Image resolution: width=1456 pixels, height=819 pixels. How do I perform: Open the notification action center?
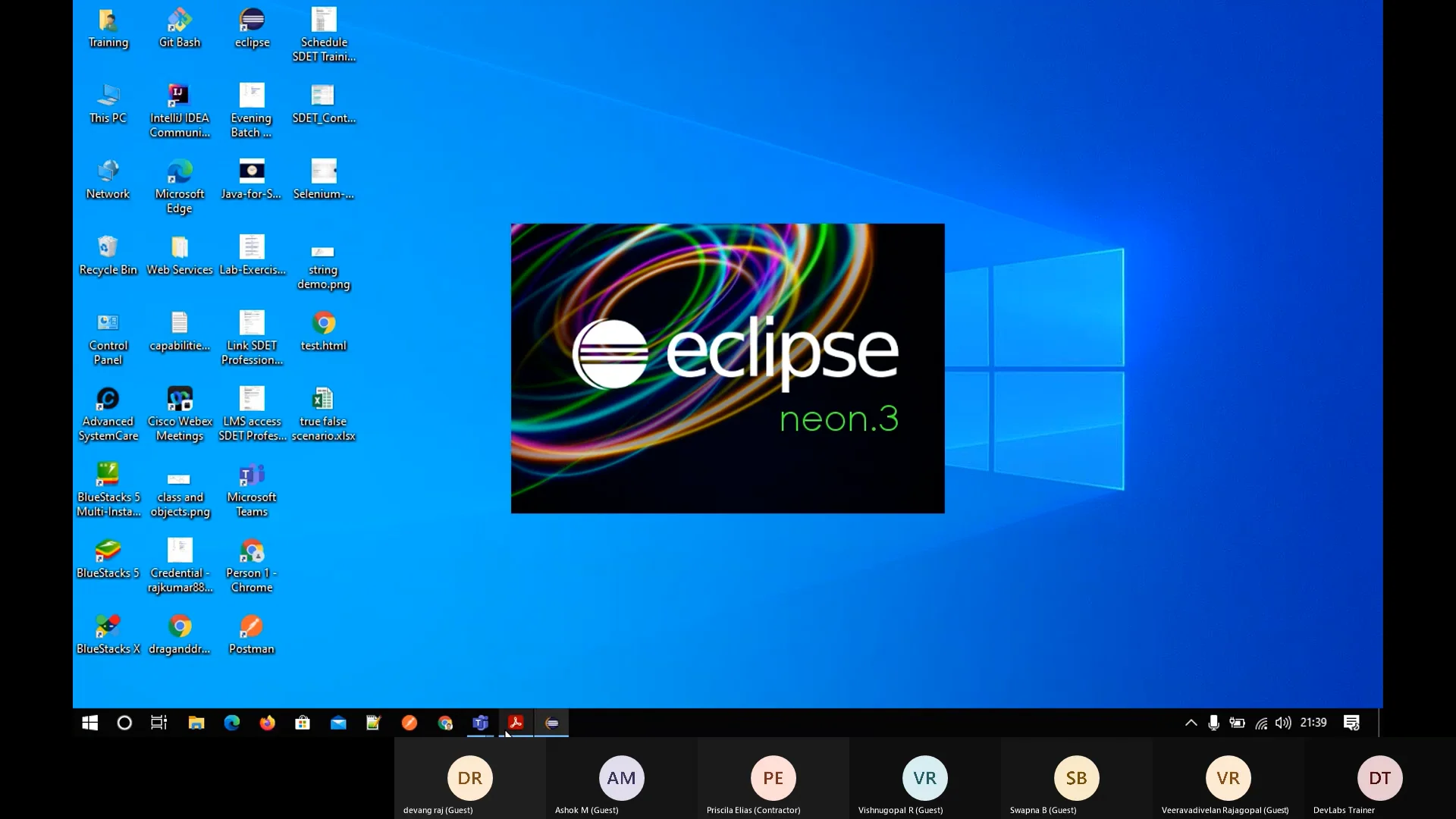pyautogui.click(x=1351, y=723)
